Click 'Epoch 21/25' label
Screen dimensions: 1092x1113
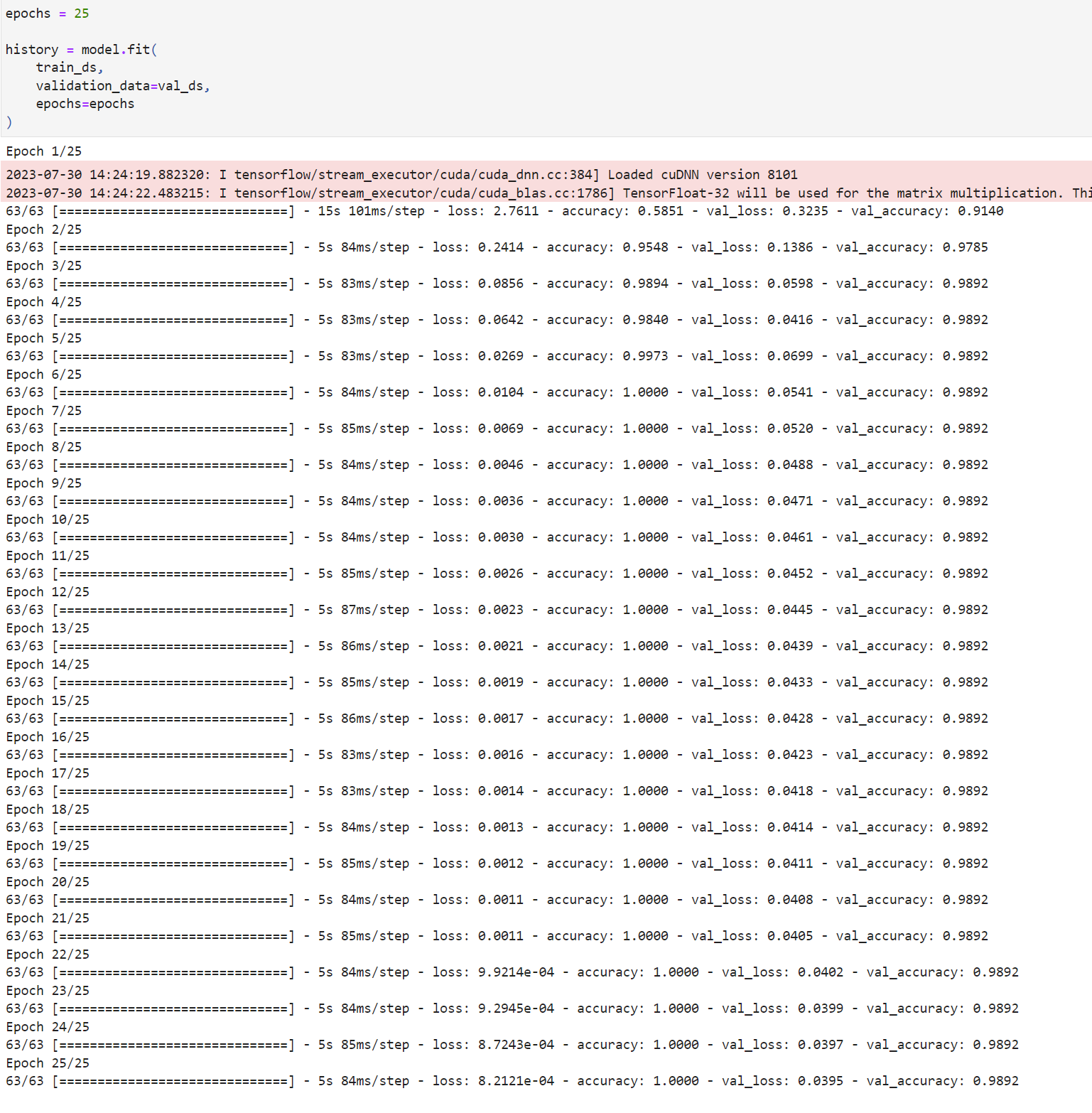pos(48,918)
